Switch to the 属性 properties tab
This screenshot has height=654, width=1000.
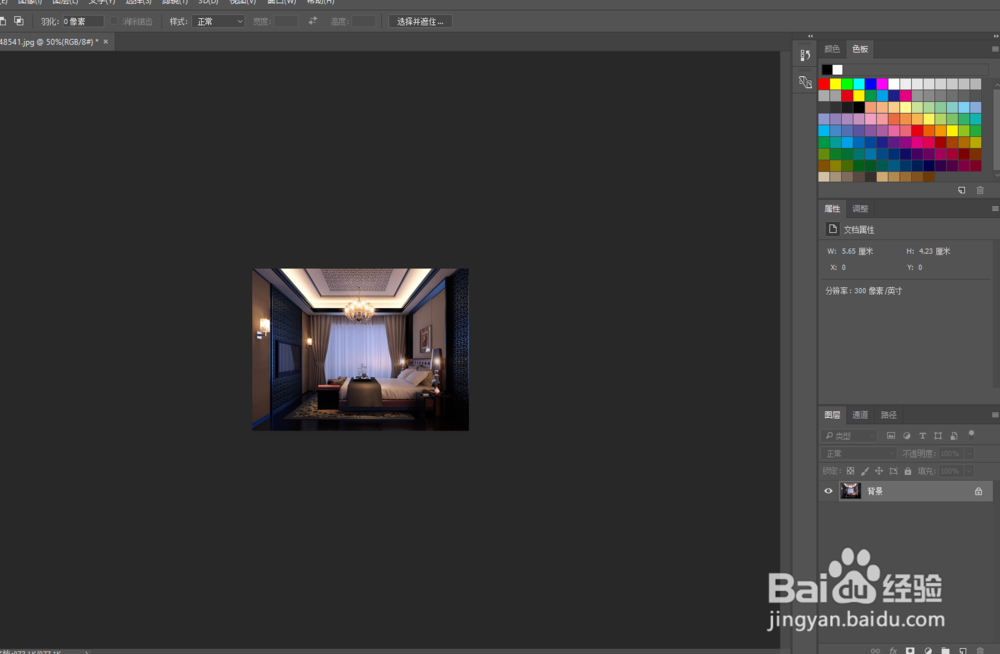832,209
